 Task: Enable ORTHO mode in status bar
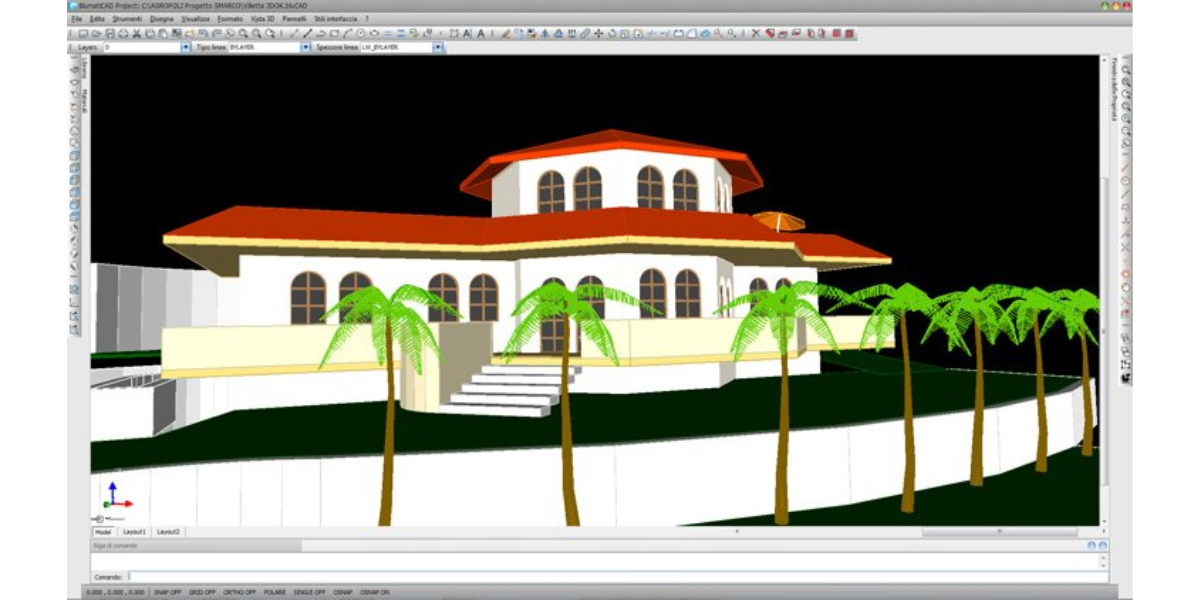[x=240, y=592]
